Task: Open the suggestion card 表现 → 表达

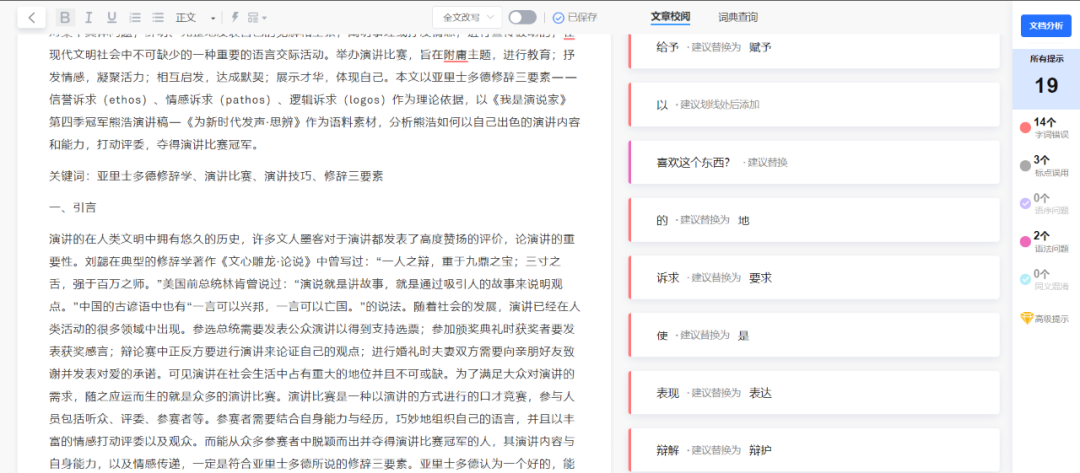Action: coord(813,393)
